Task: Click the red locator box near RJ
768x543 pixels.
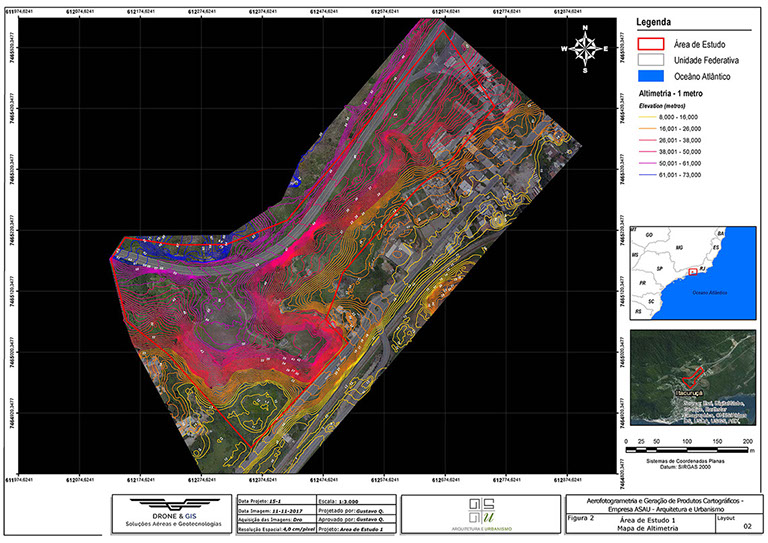Action: pyautogui.click(x=693, y=272)
